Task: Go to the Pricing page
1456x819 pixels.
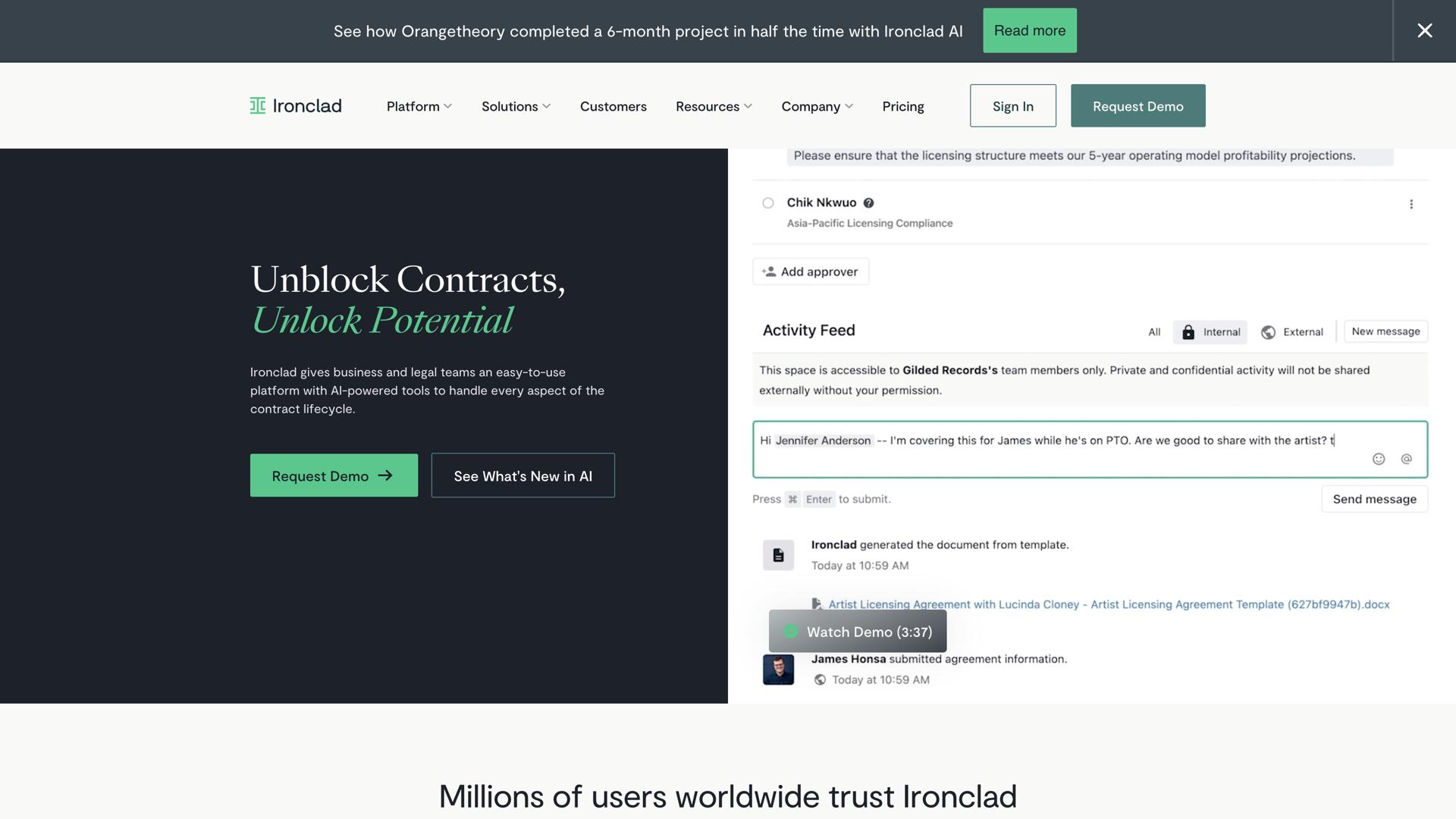Action: [x=902, y=106]
